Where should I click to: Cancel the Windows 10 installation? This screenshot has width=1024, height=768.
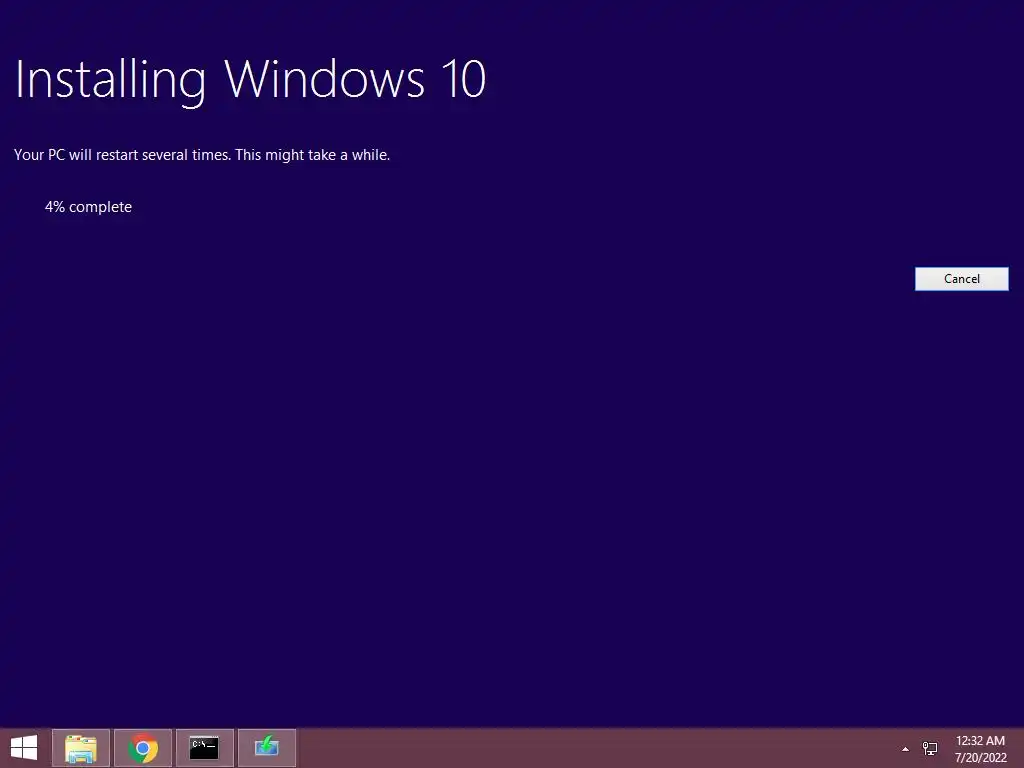(961, 279)
